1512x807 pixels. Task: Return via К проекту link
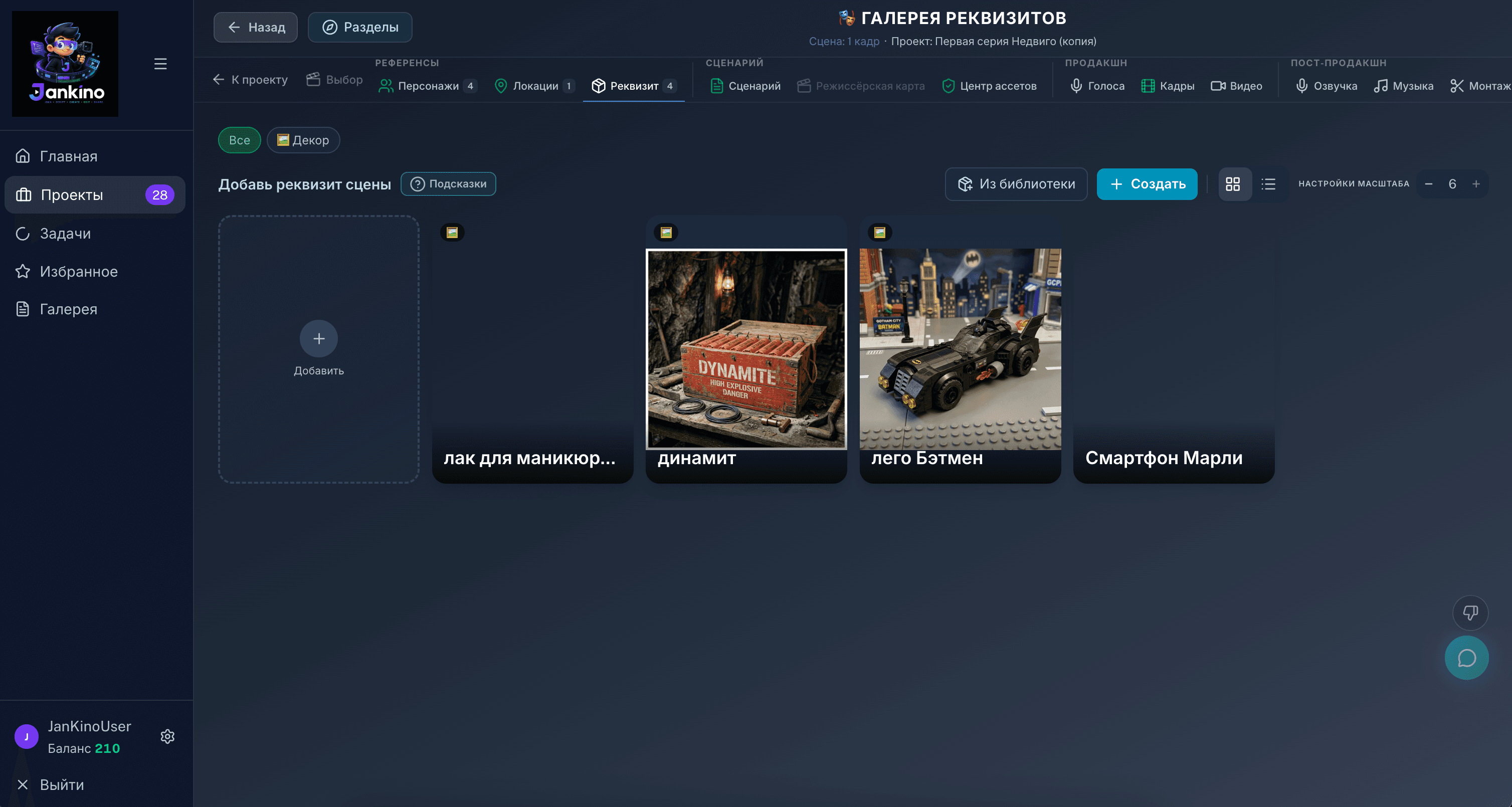pyautogui.click(x=251, y=80)
